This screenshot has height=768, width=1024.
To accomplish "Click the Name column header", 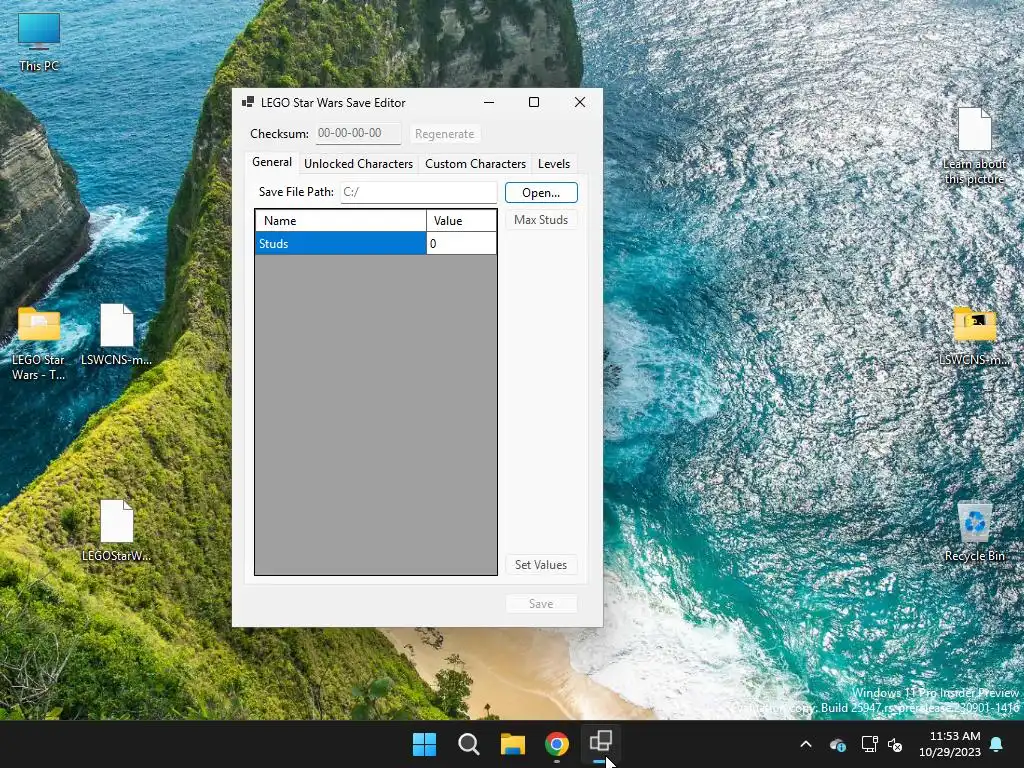I will pos(340,221).
